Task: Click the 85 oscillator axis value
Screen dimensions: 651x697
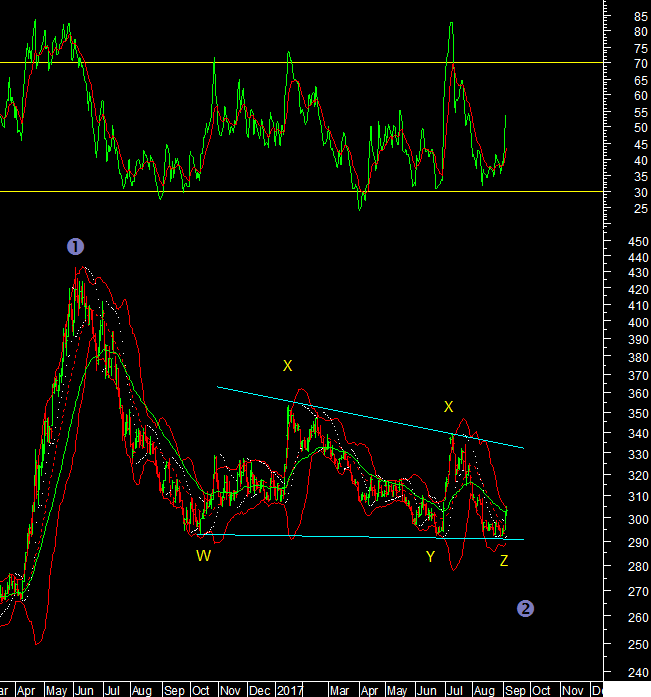Action: pos(641,17)
